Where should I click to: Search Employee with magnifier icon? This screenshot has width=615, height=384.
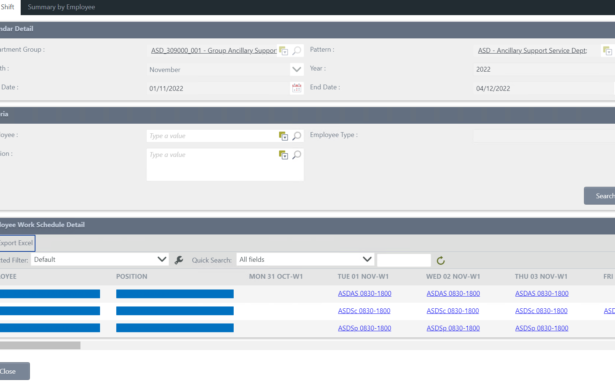pos(297,136)
